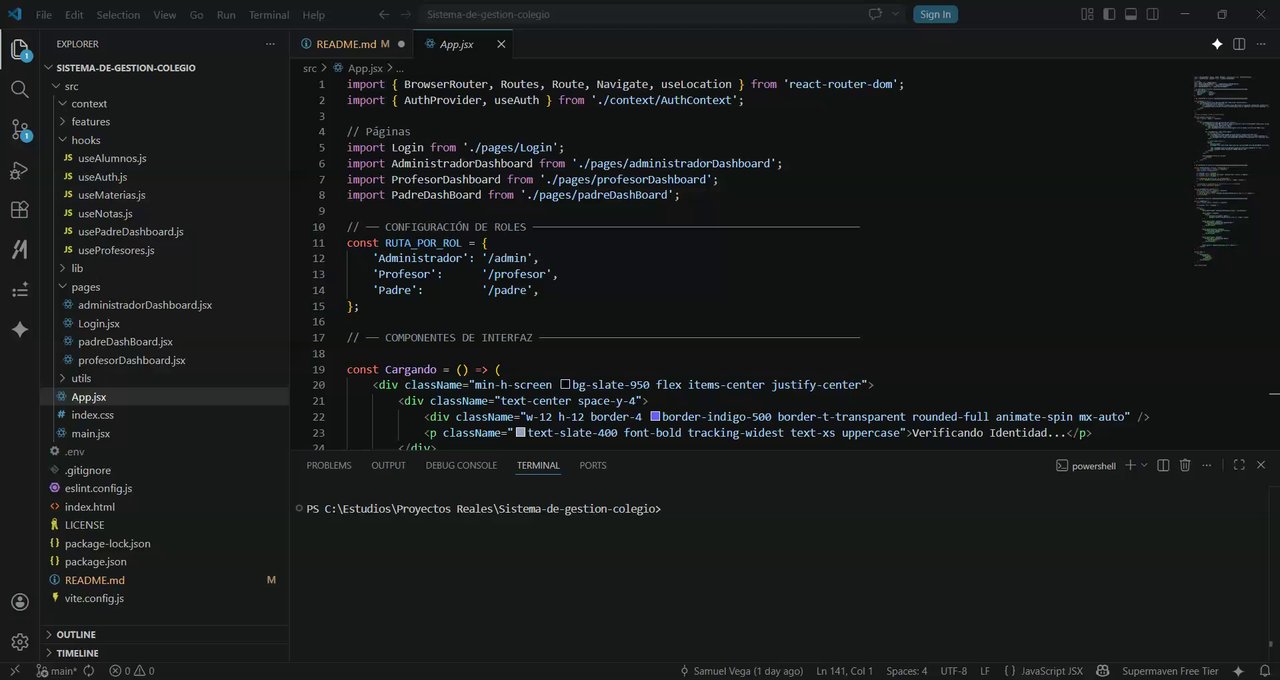Open the Terminal menu

tap(268, 15)
